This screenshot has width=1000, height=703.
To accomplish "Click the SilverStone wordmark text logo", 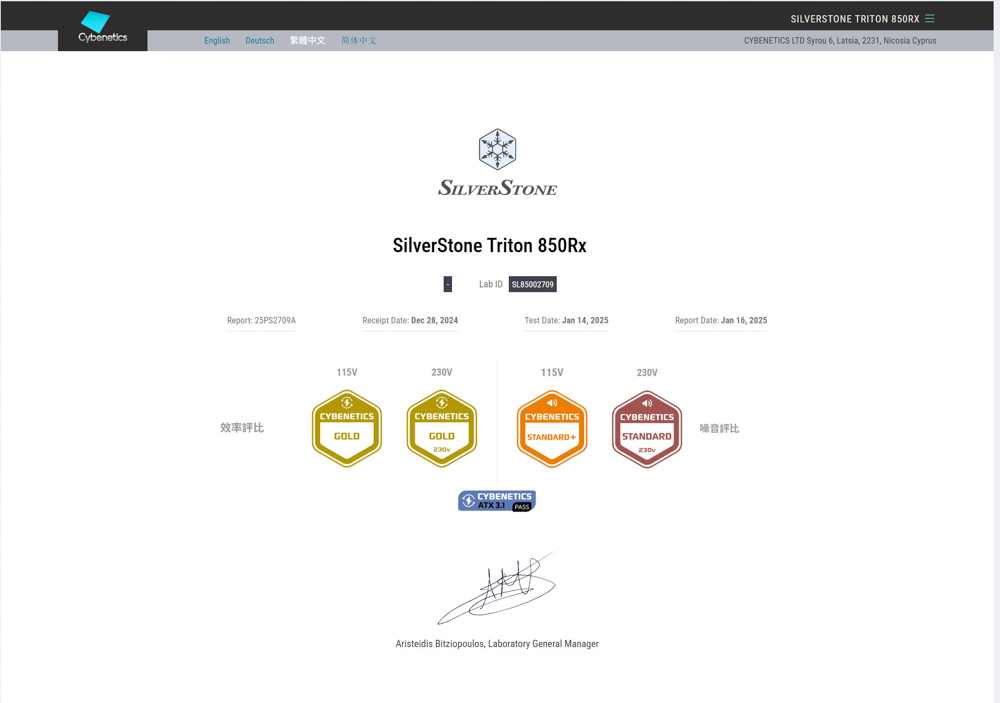I will click(497, 188).
